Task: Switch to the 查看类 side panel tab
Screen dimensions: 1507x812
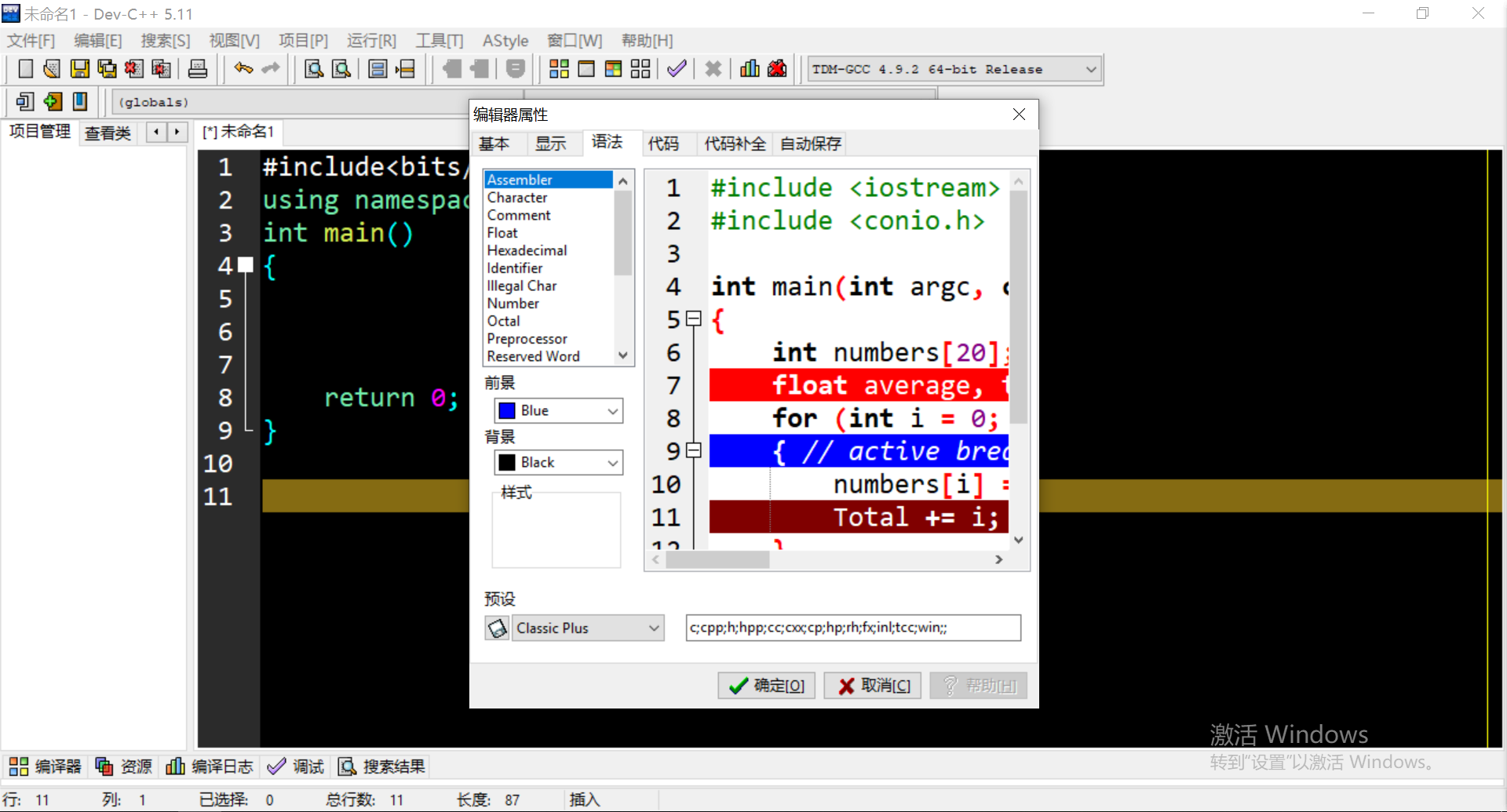Action: pyautogui.click(x=108, y=133)
